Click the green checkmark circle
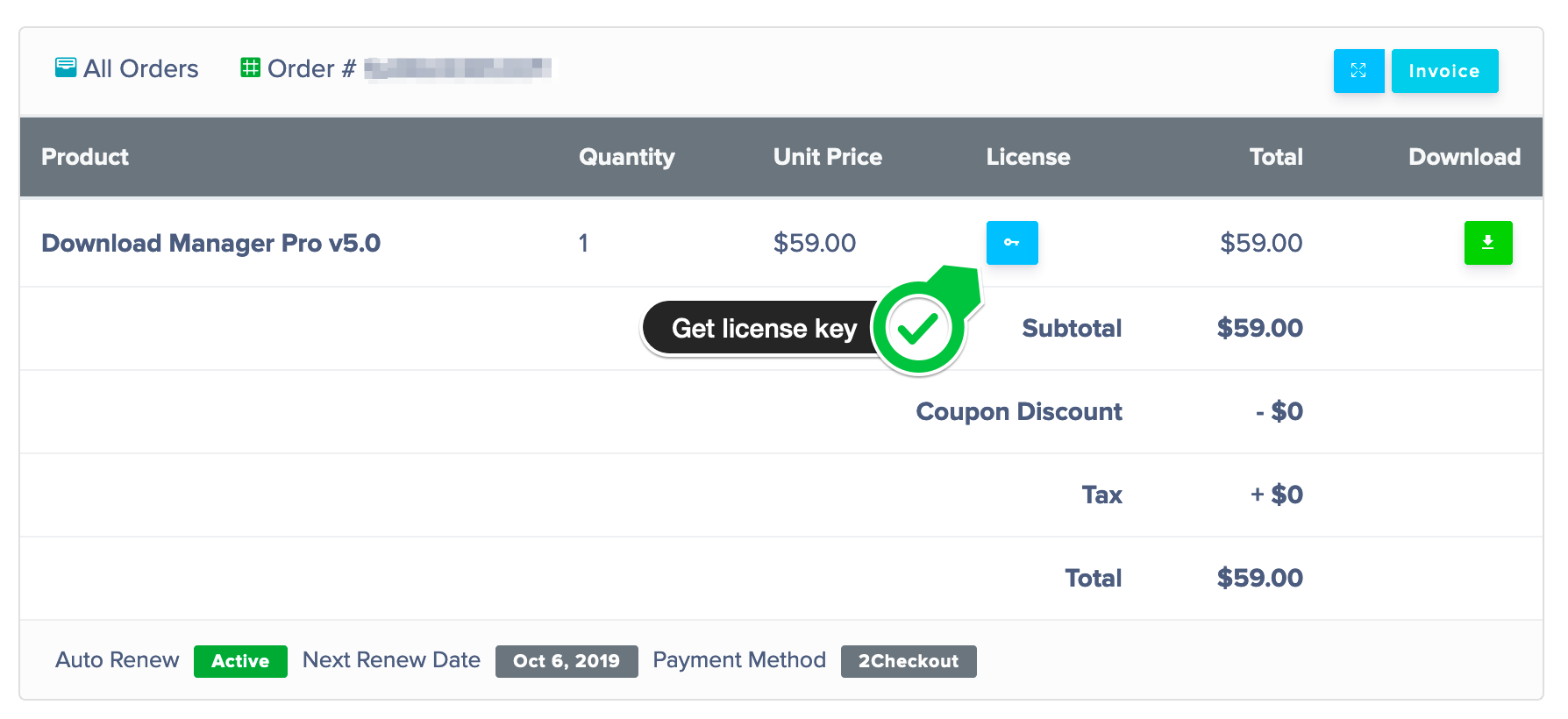 pos(918,329)
